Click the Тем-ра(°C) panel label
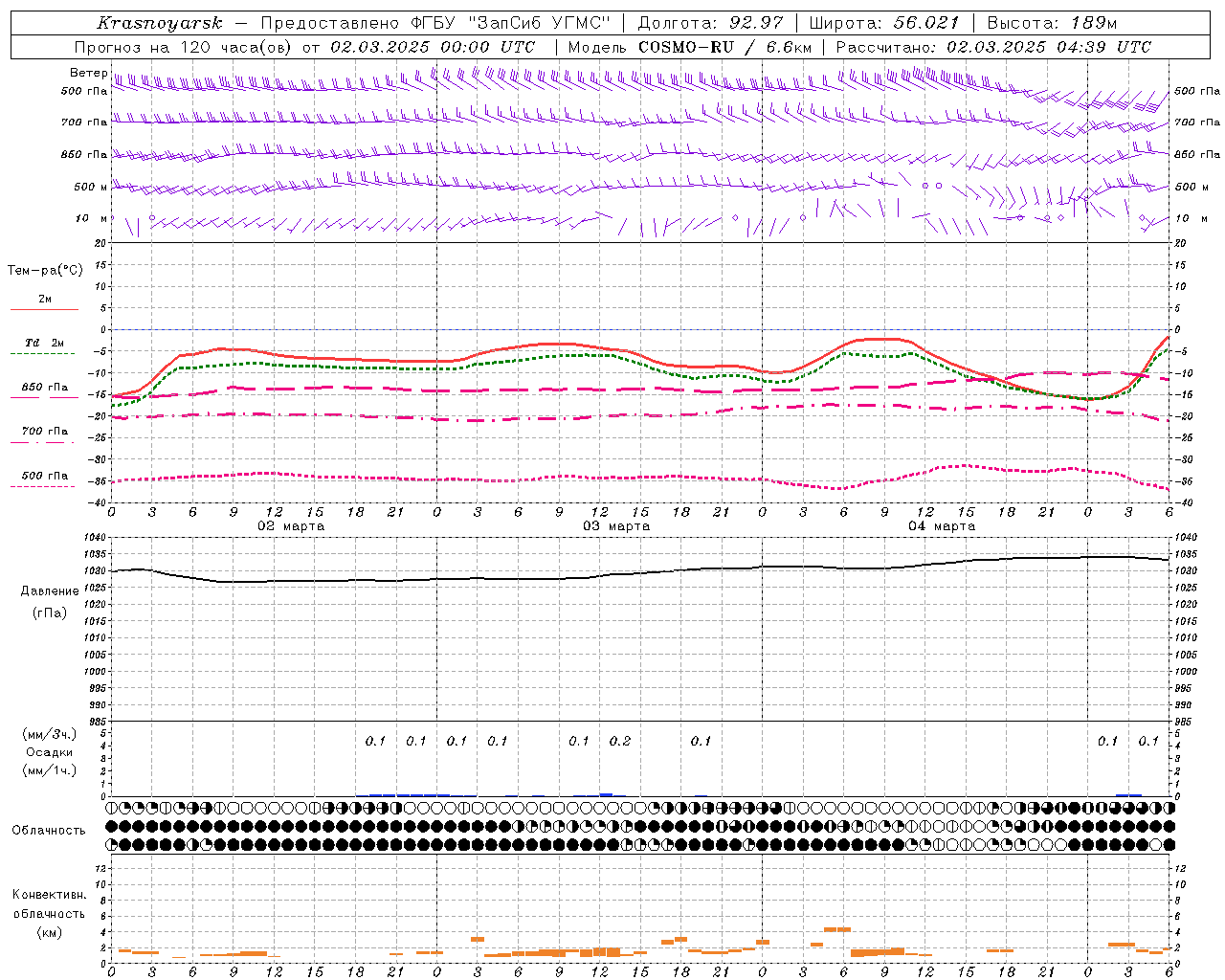Image resolution: width=1225 pixels, height=980 pixels. click(x=45, y=271)
